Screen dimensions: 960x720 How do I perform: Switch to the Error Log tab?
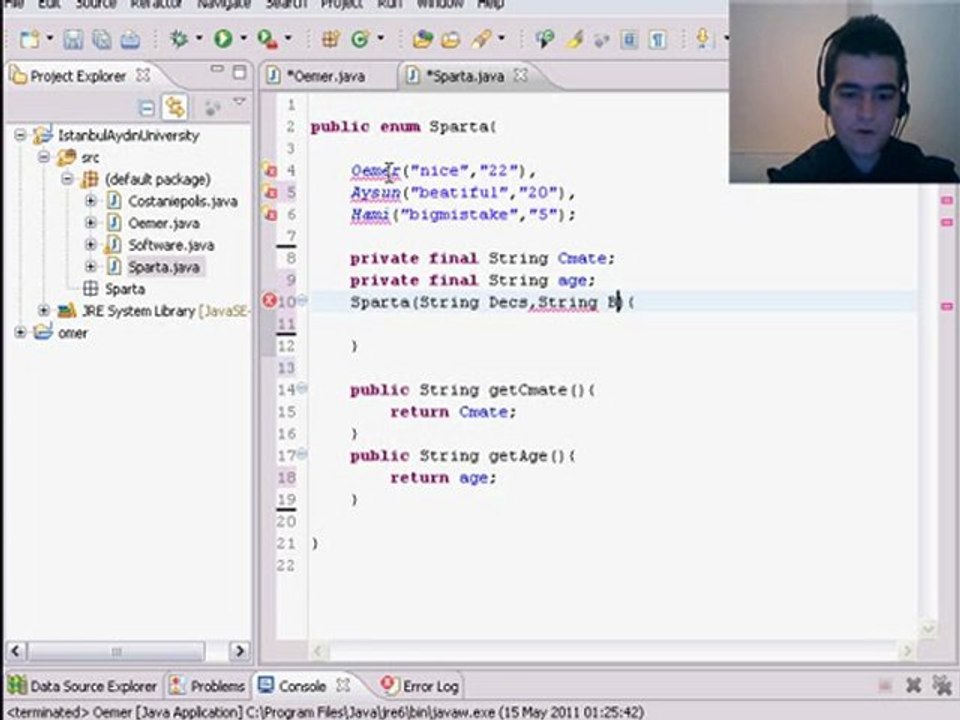coord(420,686)
